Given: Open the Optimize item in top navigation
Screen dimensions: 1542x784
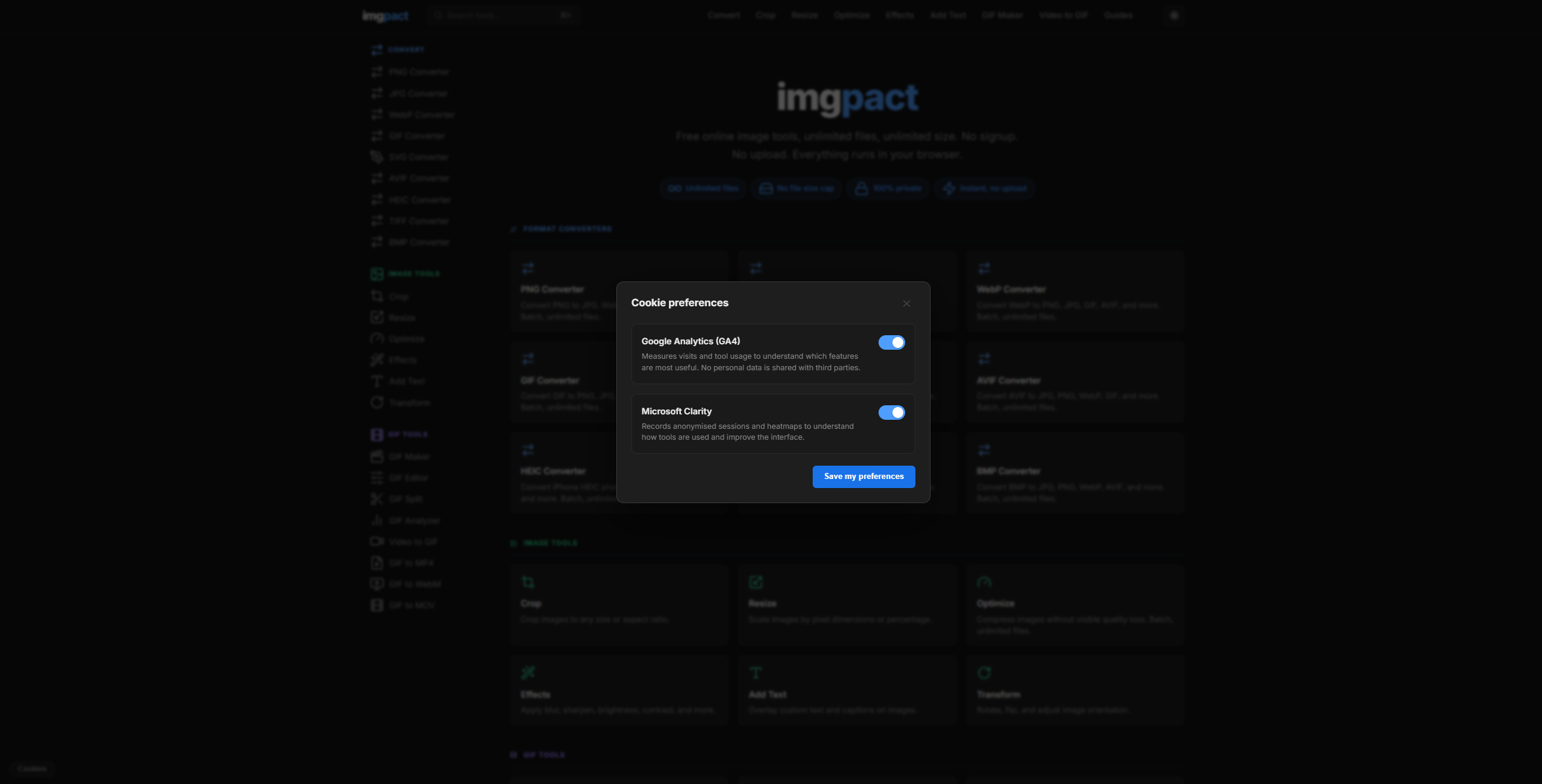Looking at the screenshot, I should point(851,15).
